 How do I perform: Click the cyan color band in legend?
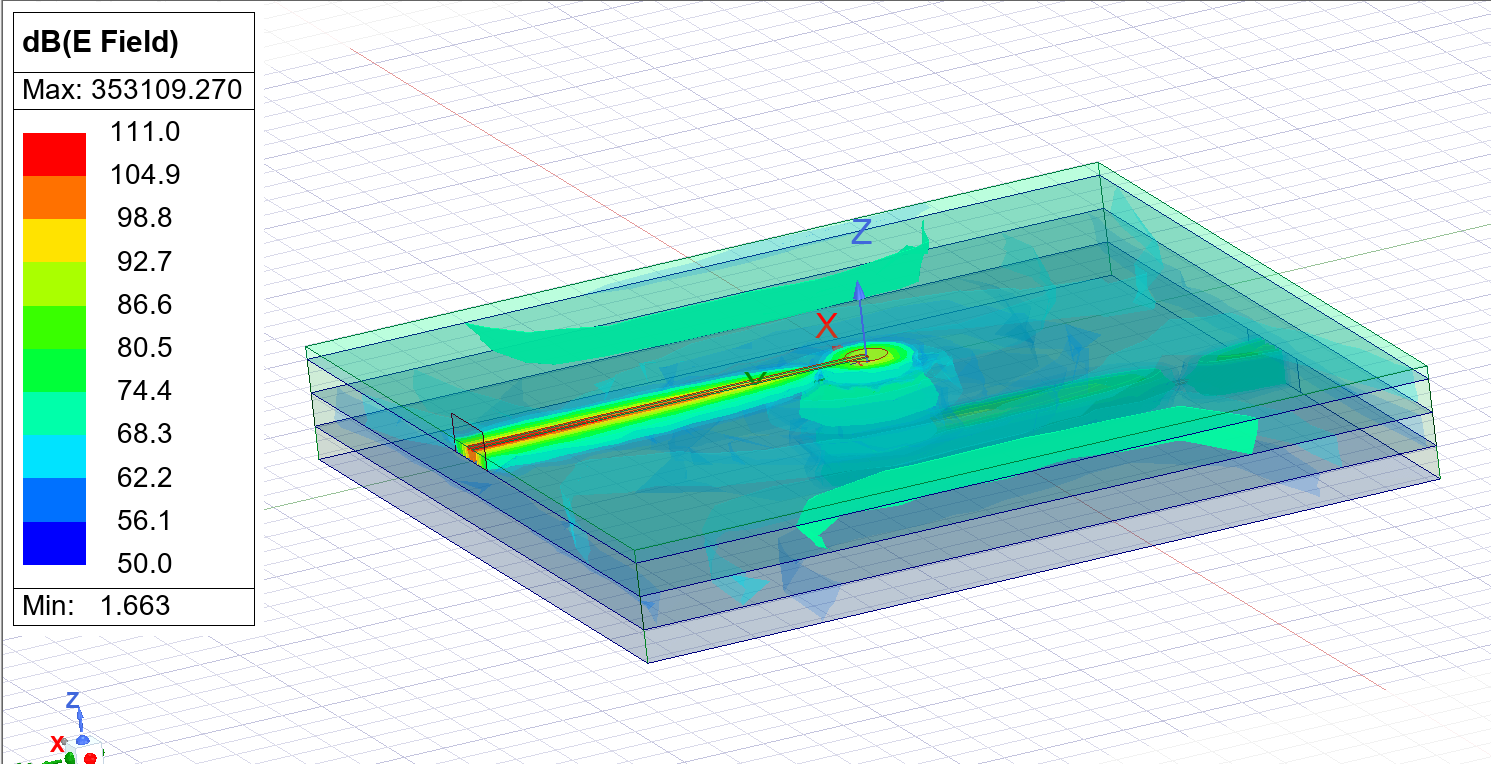pyautogui.click(x=55, y=457)
